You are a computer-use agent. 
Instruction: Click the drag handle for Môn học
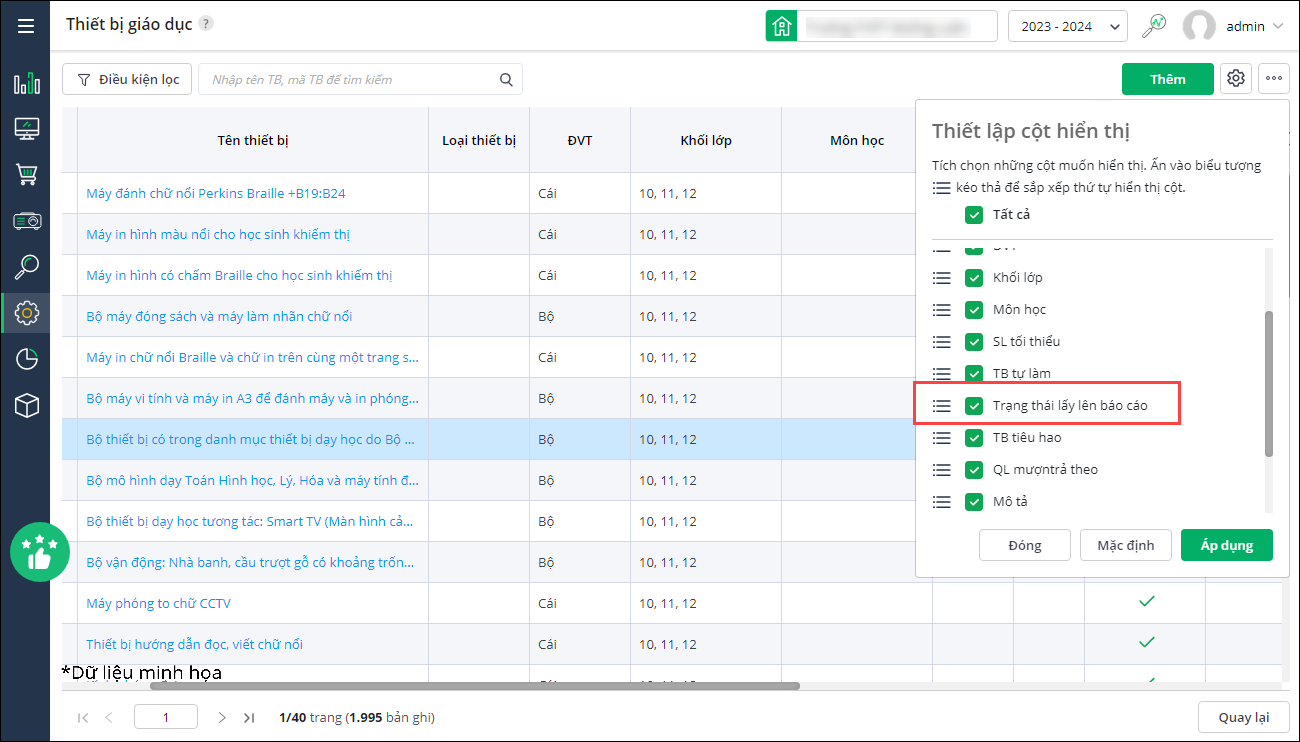click(x=941, y=310)
